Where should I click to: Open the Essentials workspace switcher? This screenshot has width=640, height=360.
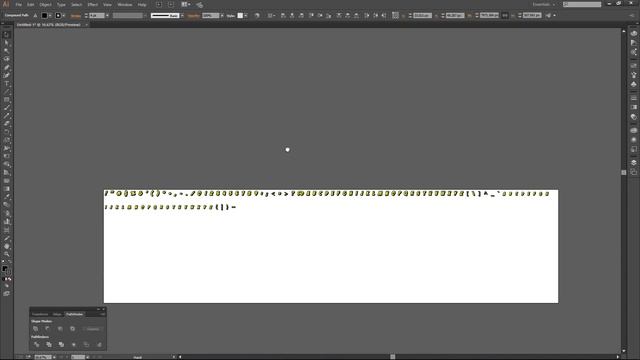click(x=544, y=4)
